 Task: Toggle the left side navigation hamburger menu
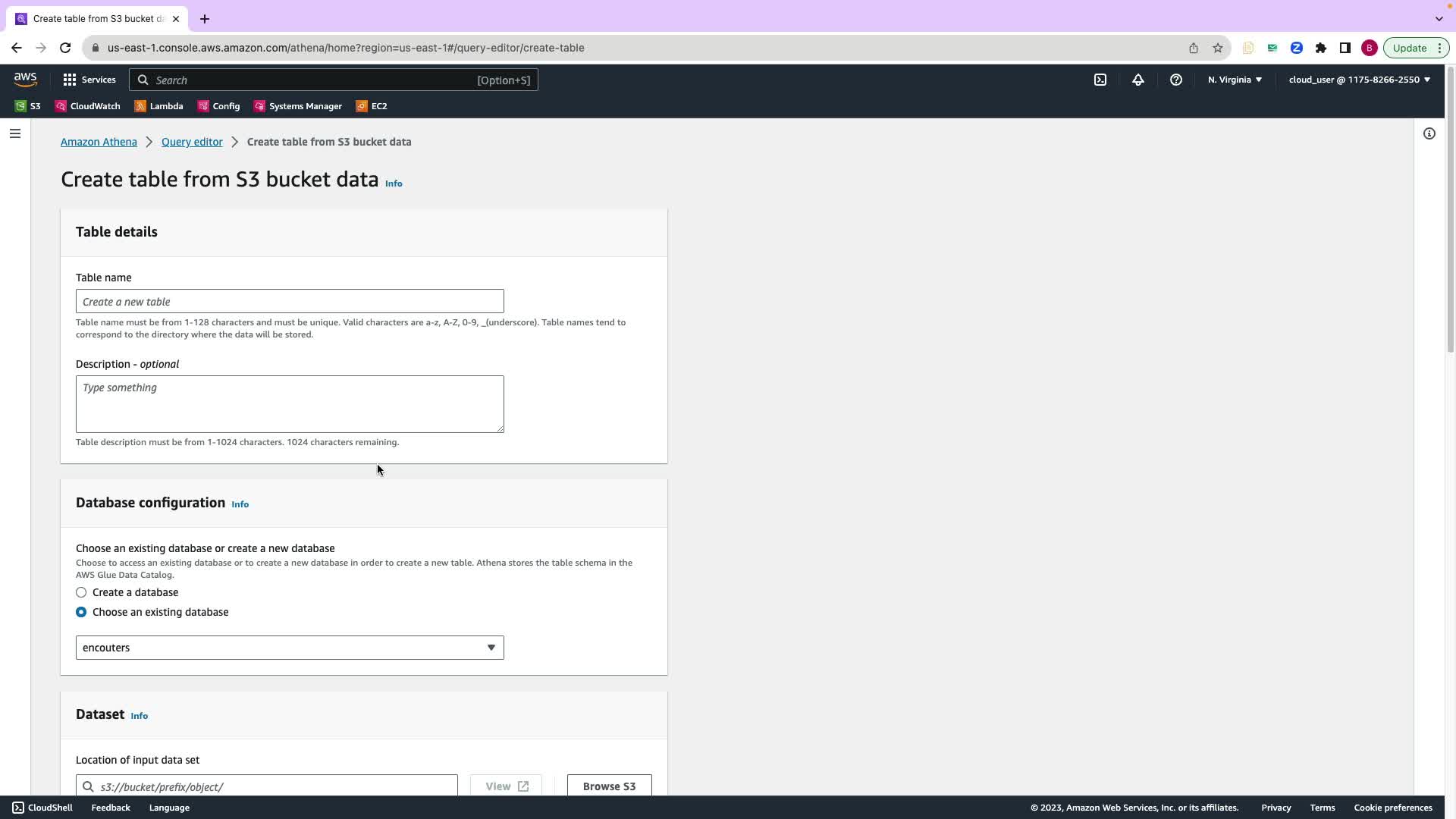tap(15, 133)
